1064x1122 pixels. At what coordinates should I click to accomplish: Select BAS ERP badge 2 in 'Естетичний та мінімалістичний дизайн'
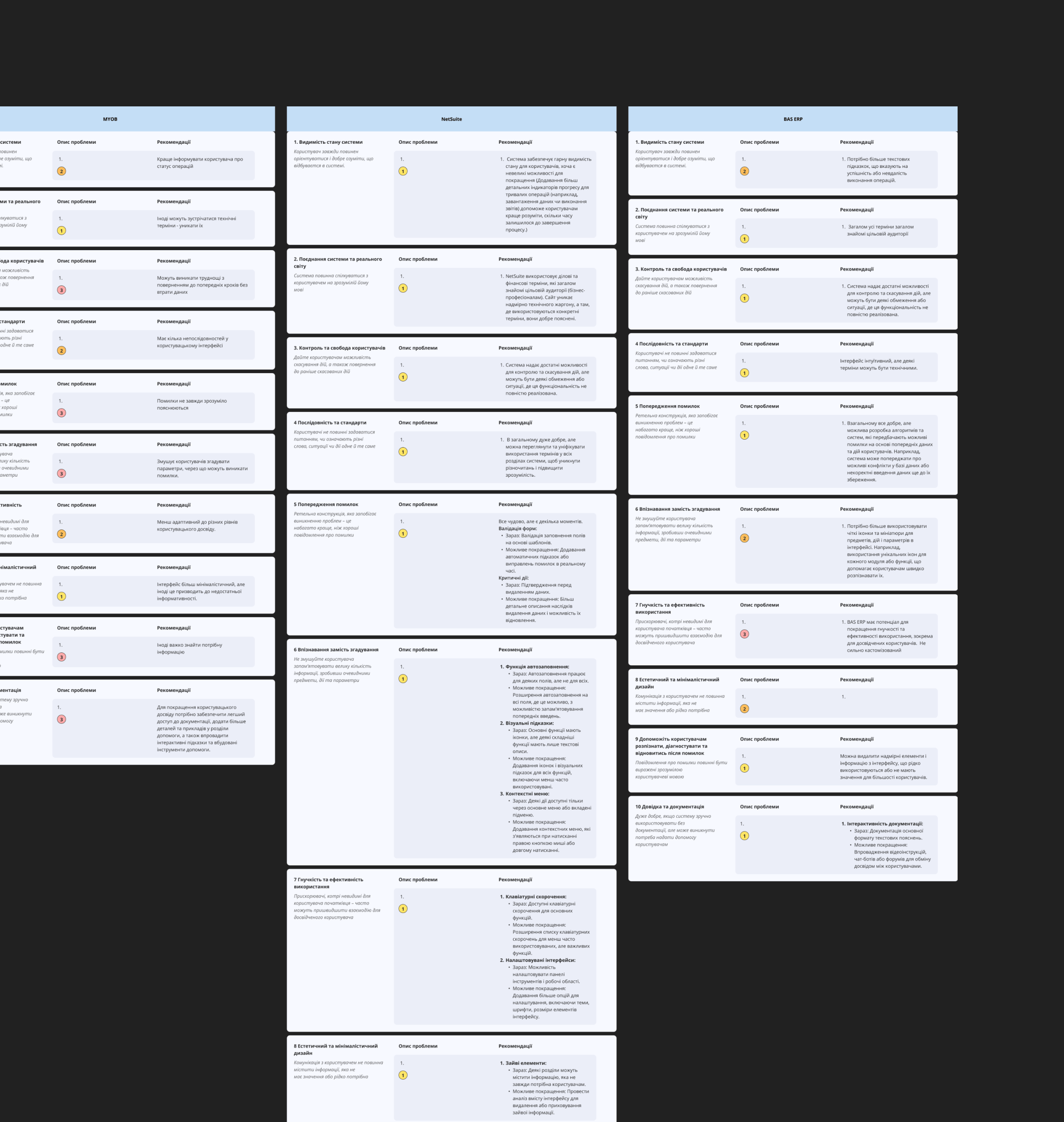(744, 709)
